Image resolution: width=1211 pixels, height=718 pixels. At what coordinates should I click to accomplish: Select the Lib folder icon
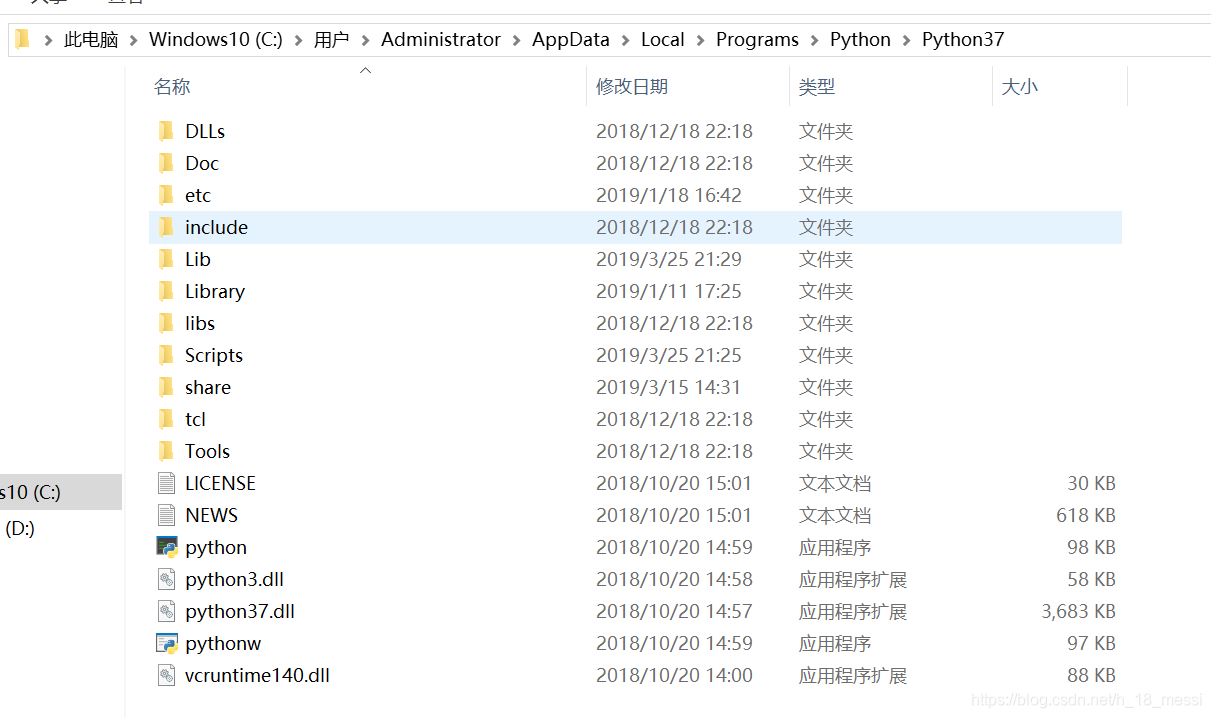click(166, 259)
